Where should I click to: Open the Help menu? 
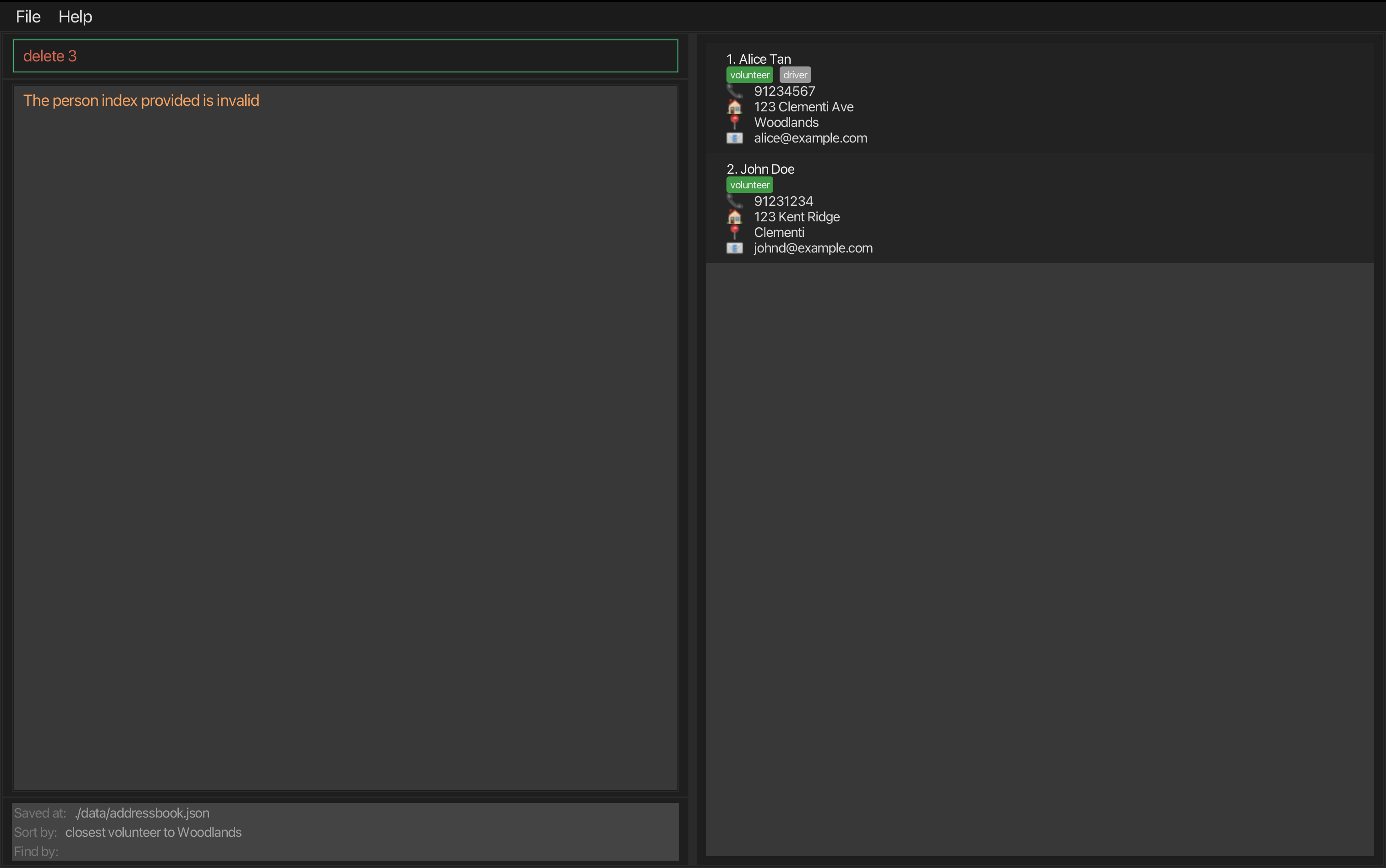click(75, 16)
